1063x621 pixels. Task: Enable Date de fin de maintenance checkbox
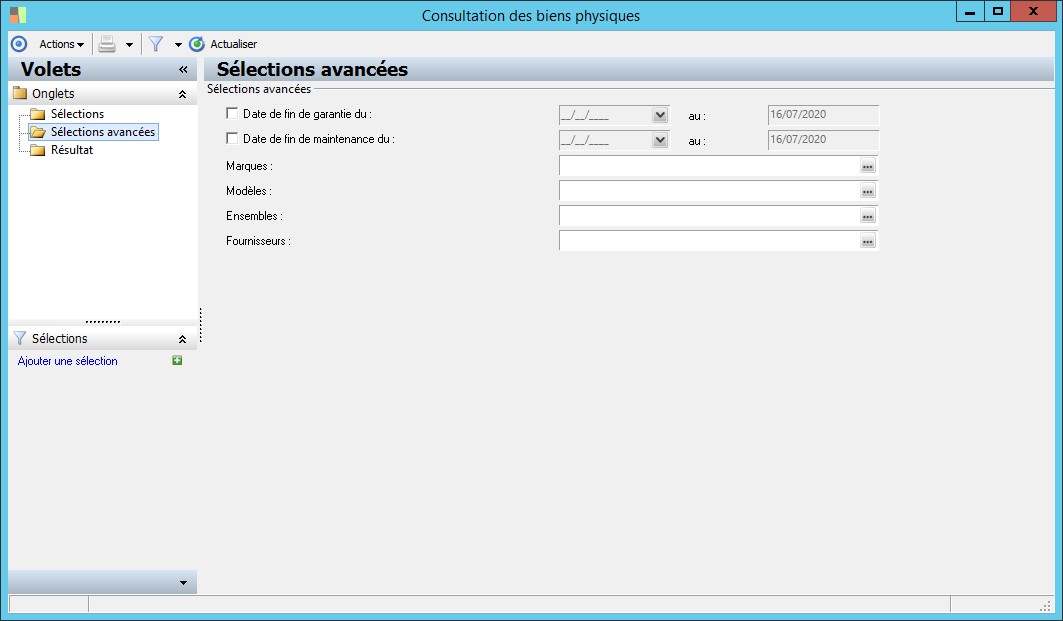pyautogui.click(x=232, y=138)
